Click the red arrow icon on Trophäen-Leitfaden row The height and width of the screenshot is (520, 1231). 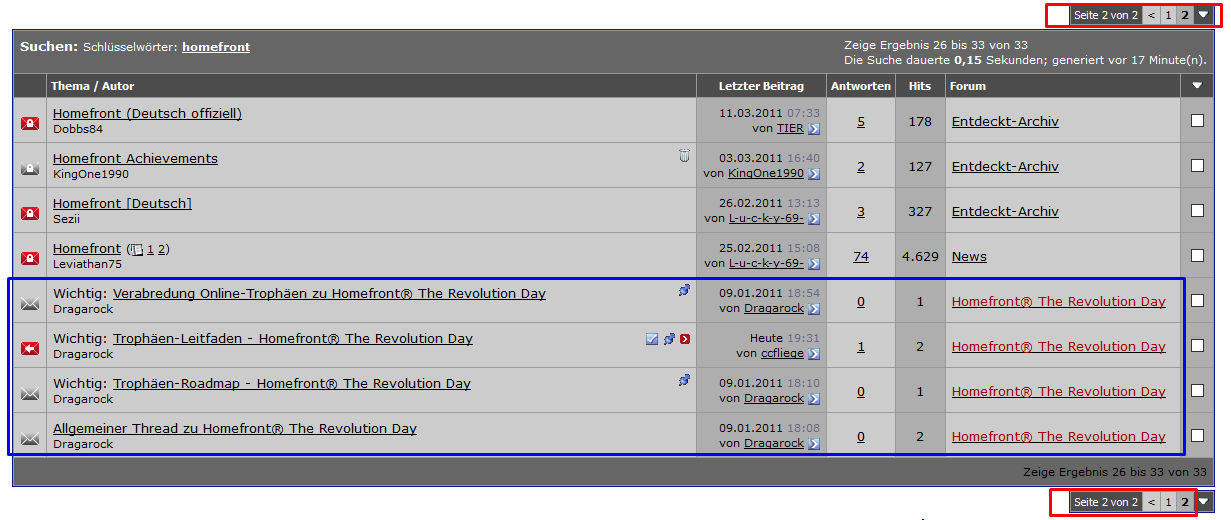click(x=685, y=340)
